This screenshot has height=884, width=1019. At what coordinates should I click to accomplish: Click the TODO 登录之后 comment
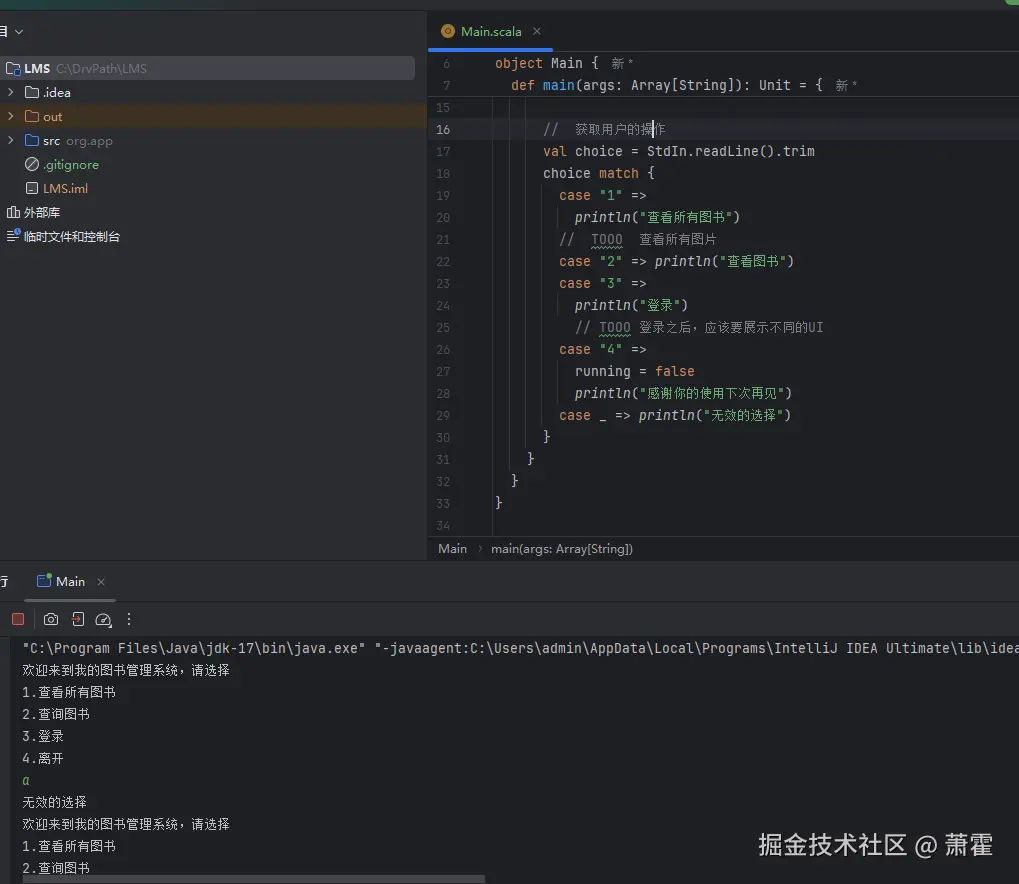[699, 327]
